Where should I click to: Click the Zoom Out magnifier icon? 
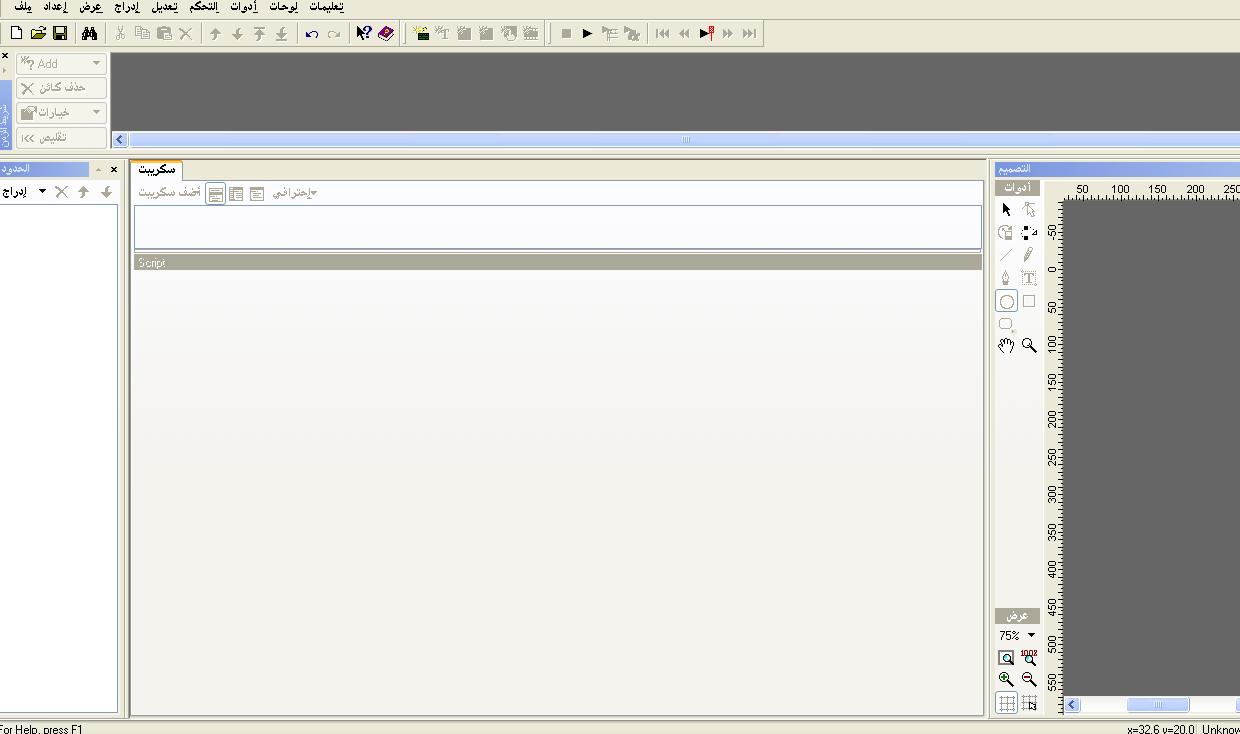pyautogui.click(x=1029, y=680)
